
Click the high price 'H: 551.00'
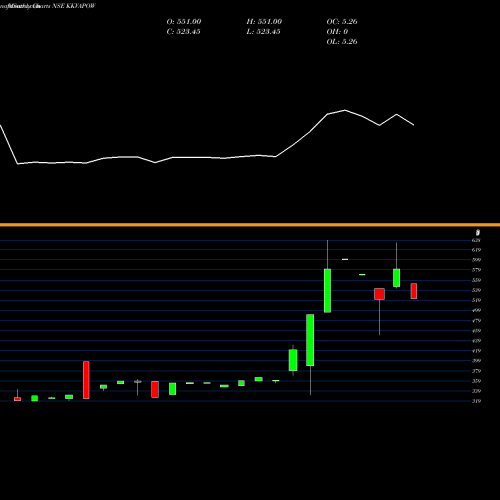pos(264,22)
